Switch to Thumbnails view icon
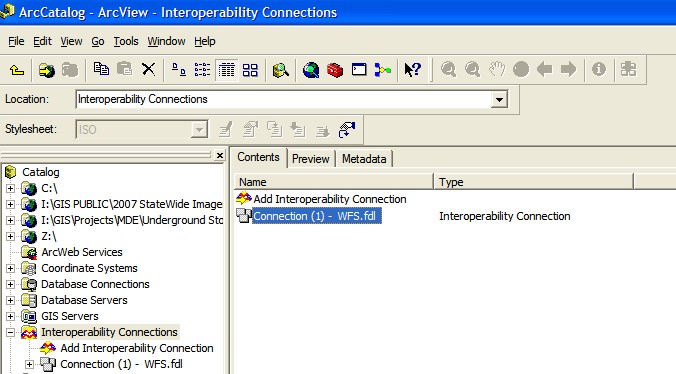This screenshot has height=374, width=676. (250, 69)
